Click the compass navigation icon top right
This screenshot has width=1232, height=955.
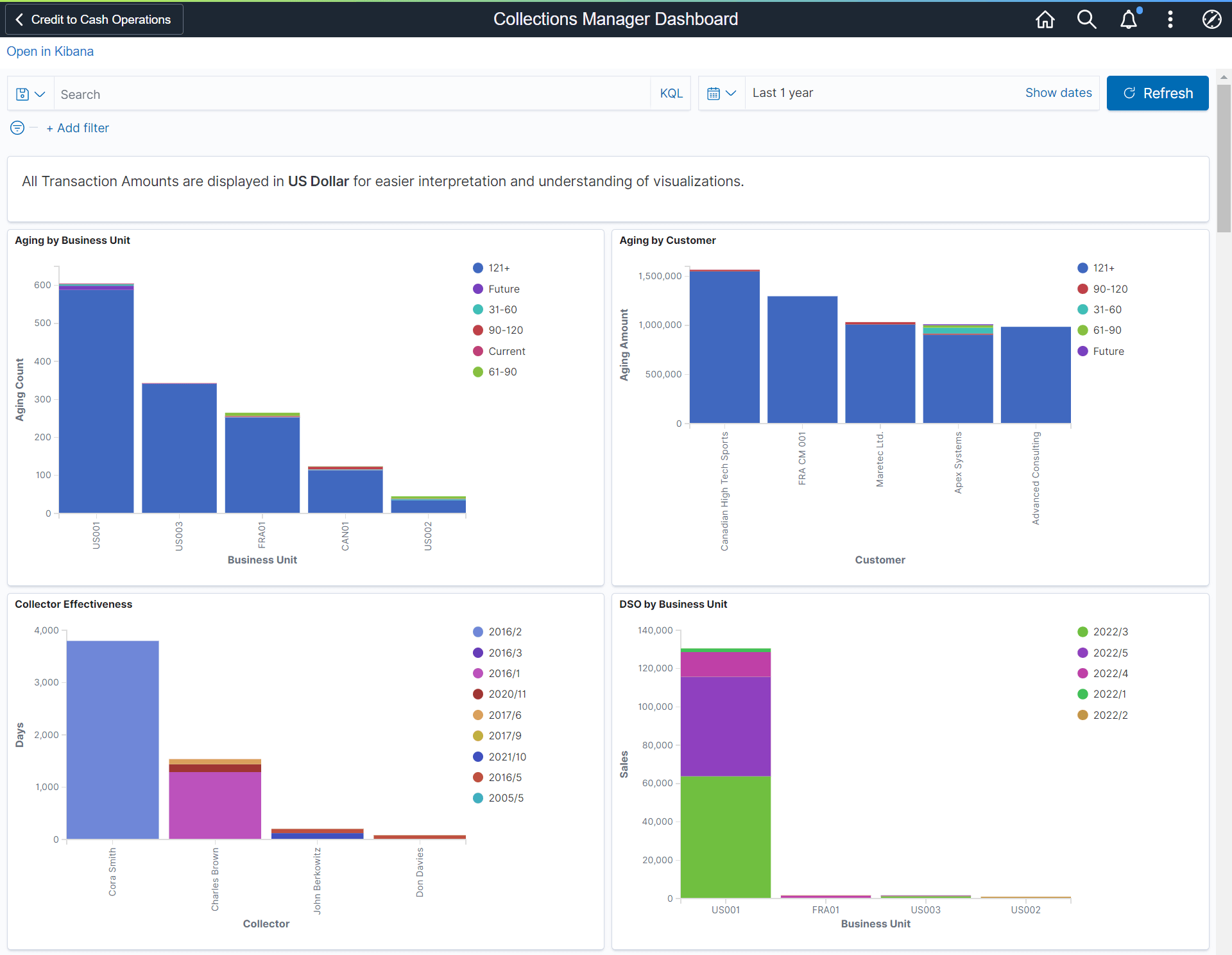point(1211,19)
